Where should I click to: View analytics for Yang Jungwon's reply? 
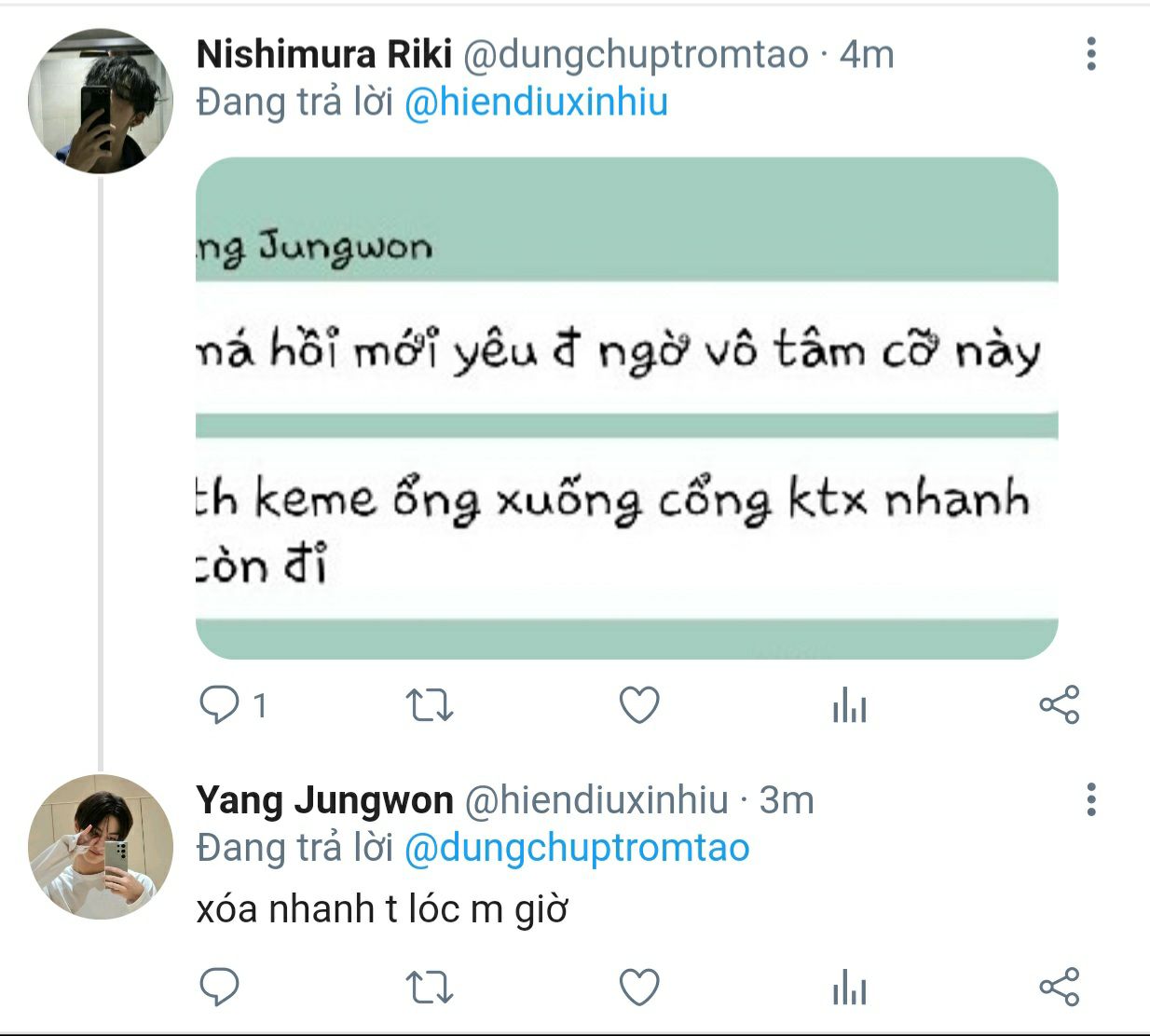pyautogui.click(x=849, y=988)
